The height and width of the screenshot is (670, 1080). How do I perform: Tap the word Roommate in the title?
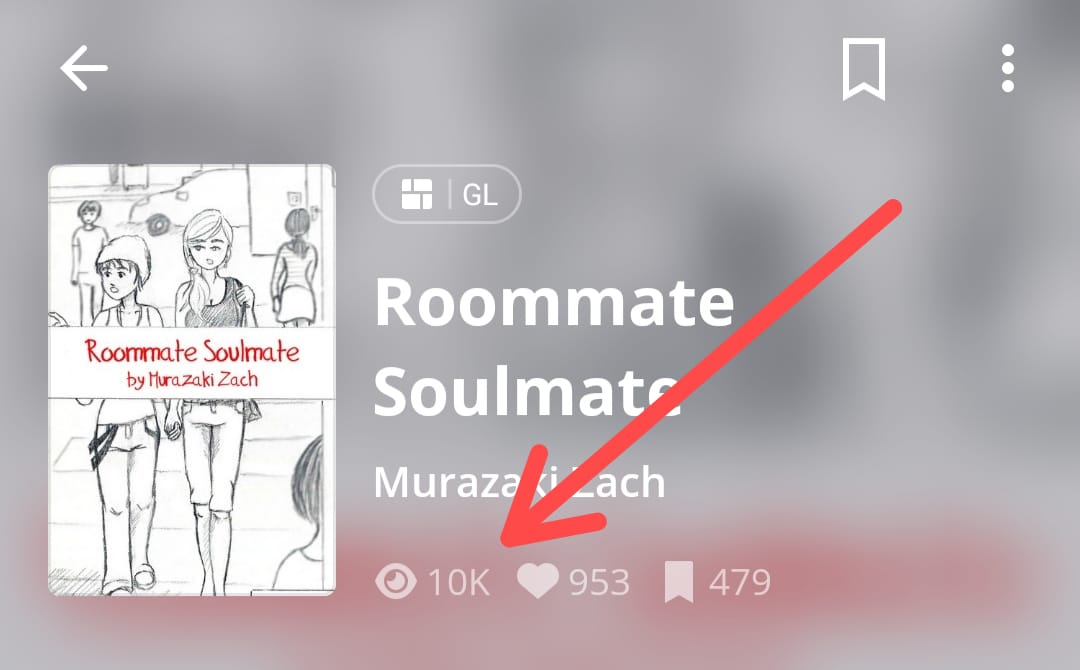click(554, 302)
